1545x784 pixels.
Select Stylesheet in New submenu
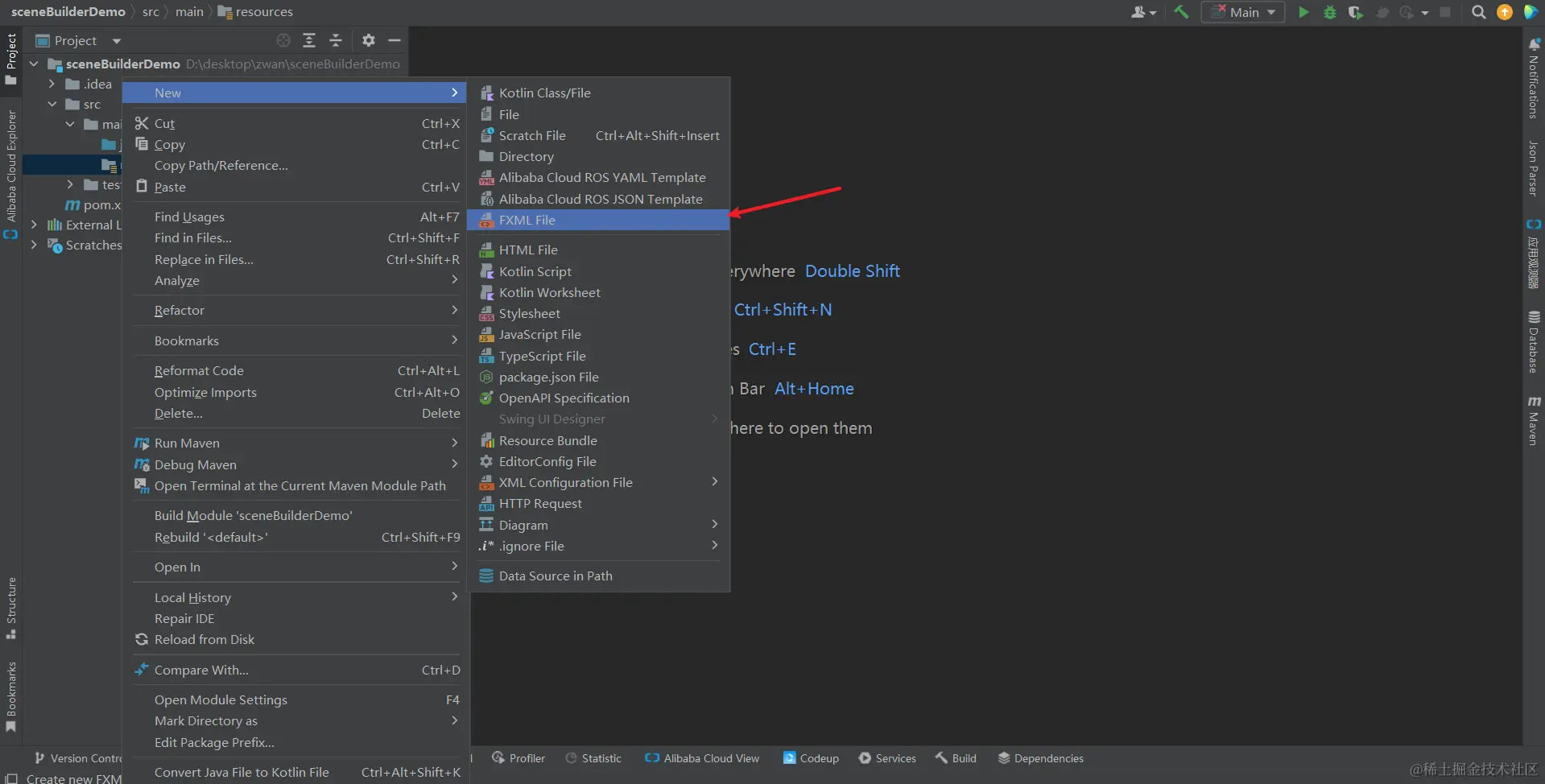pyautogui.click(x=598, y=313)
